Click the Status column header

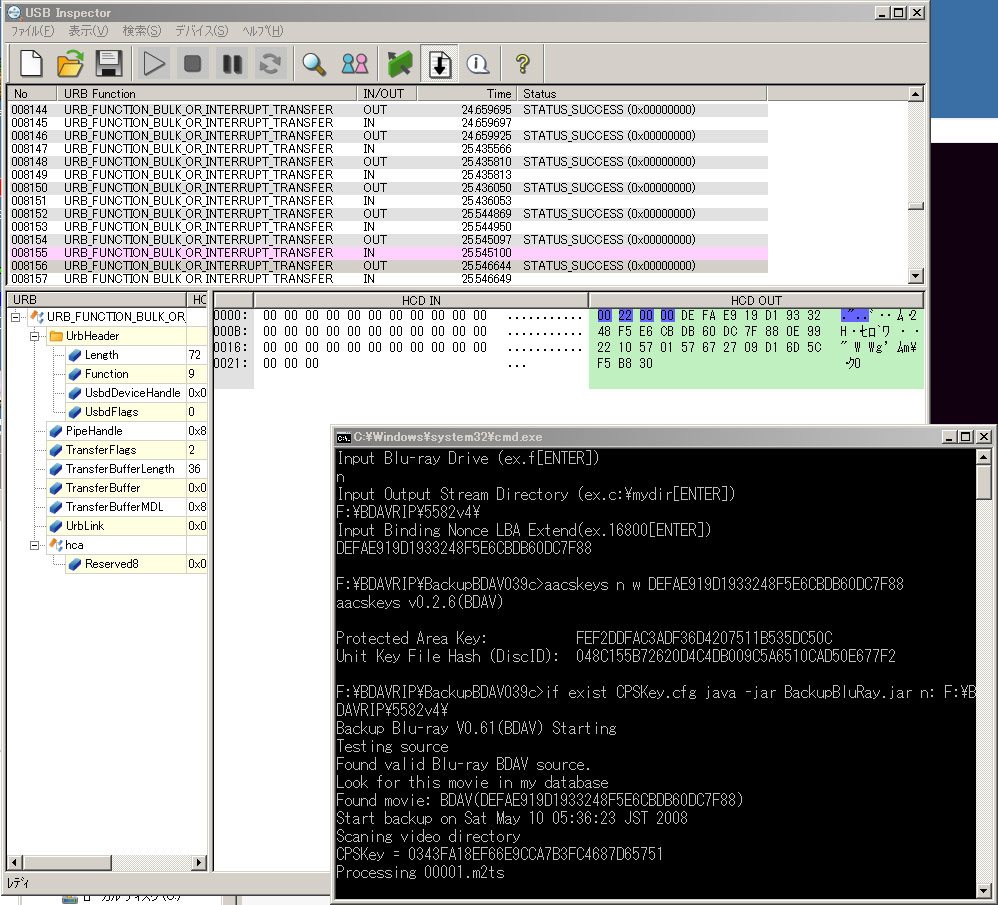[642, 94]
